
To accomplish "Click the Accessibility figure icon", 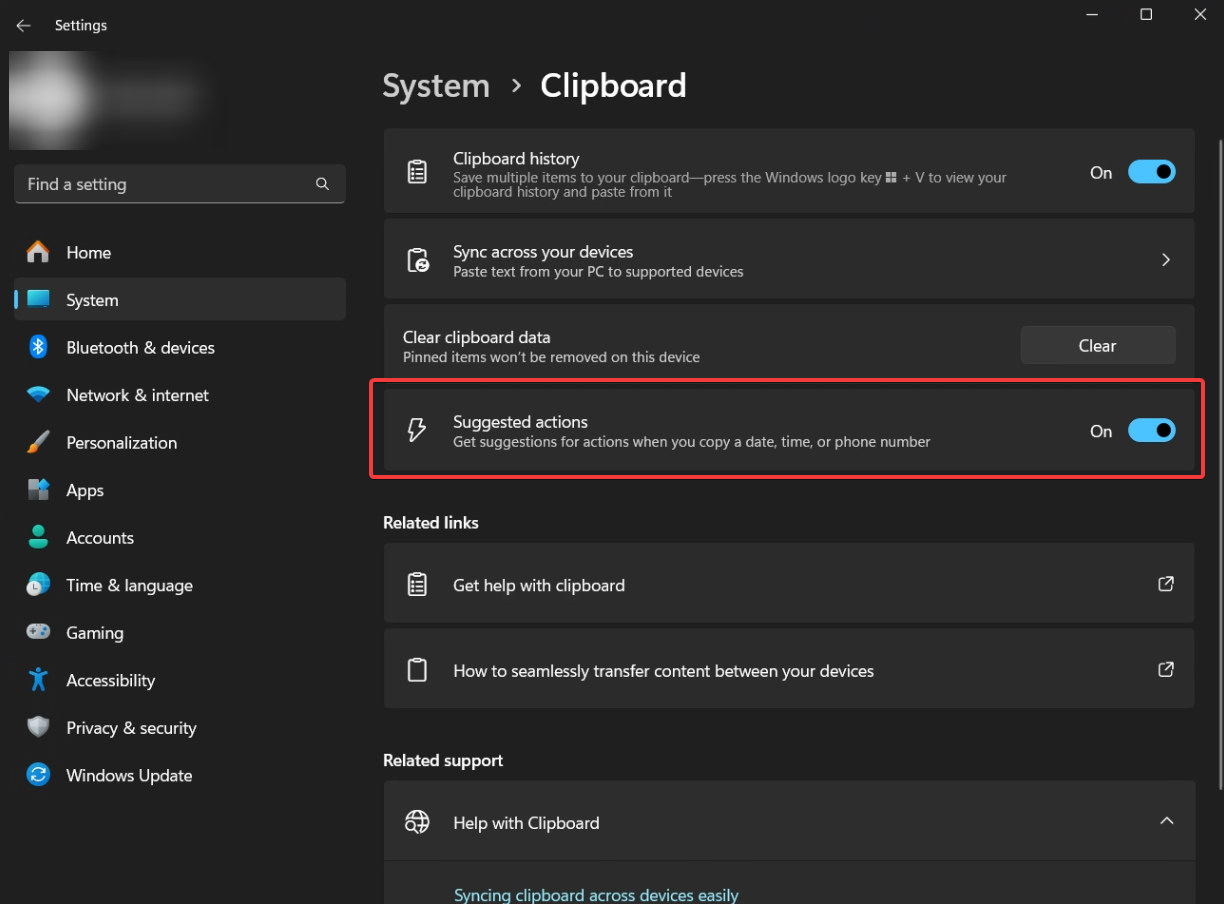I will 38,680.
